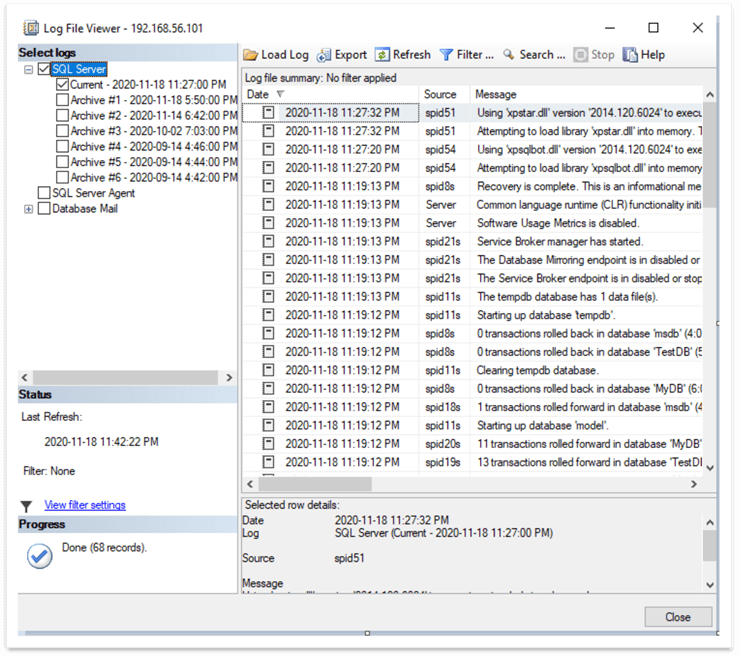This screenshot has height=655, width=740.
Task: Click entry icon for Starting up database 'tempdb' row
Action: (269, 315)
